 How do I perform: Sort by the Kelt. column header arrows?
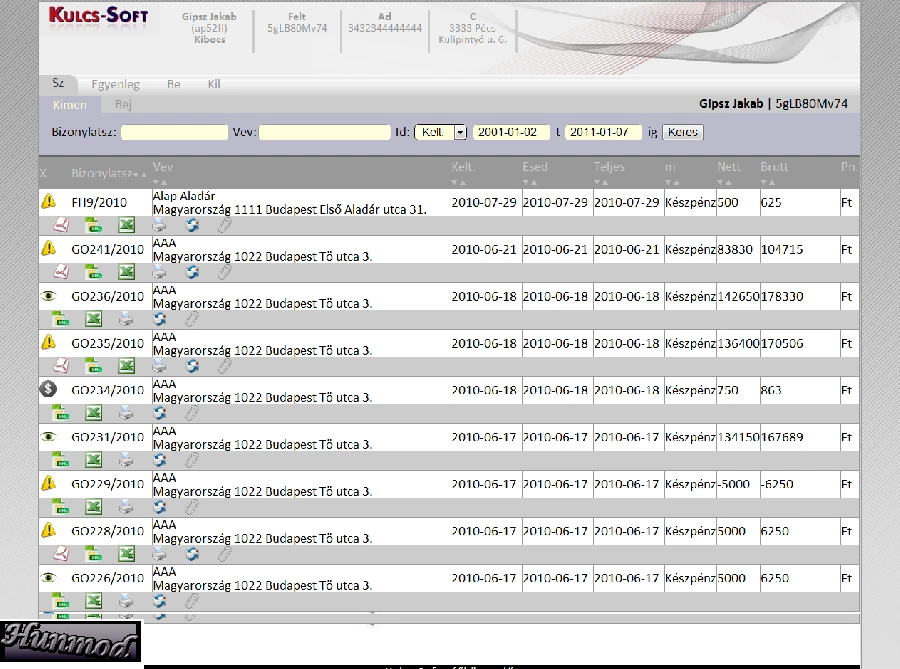click(x=458, y=182)
